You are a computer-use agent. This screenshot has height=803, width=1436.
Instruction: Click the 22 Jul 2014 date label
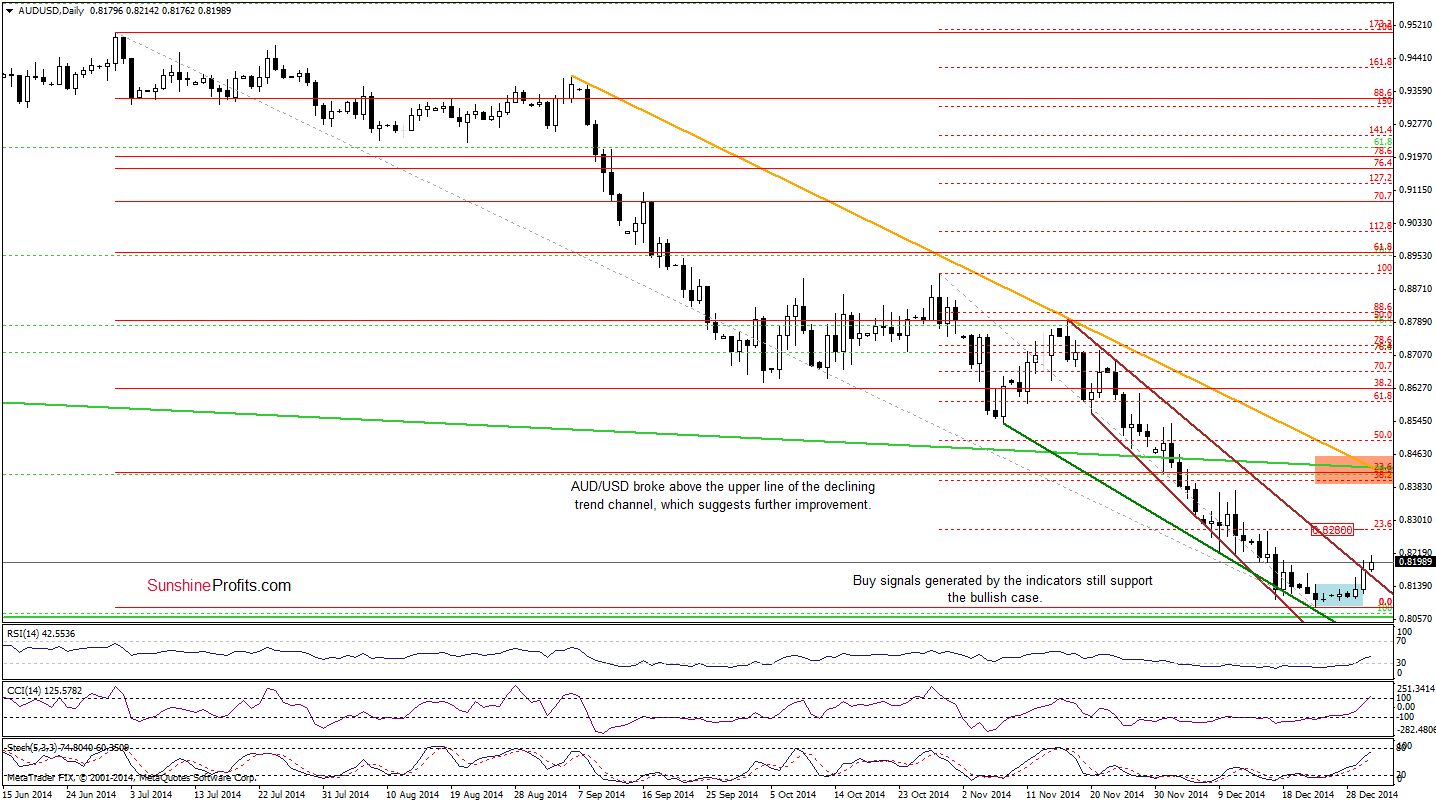[x=283, y=794]
